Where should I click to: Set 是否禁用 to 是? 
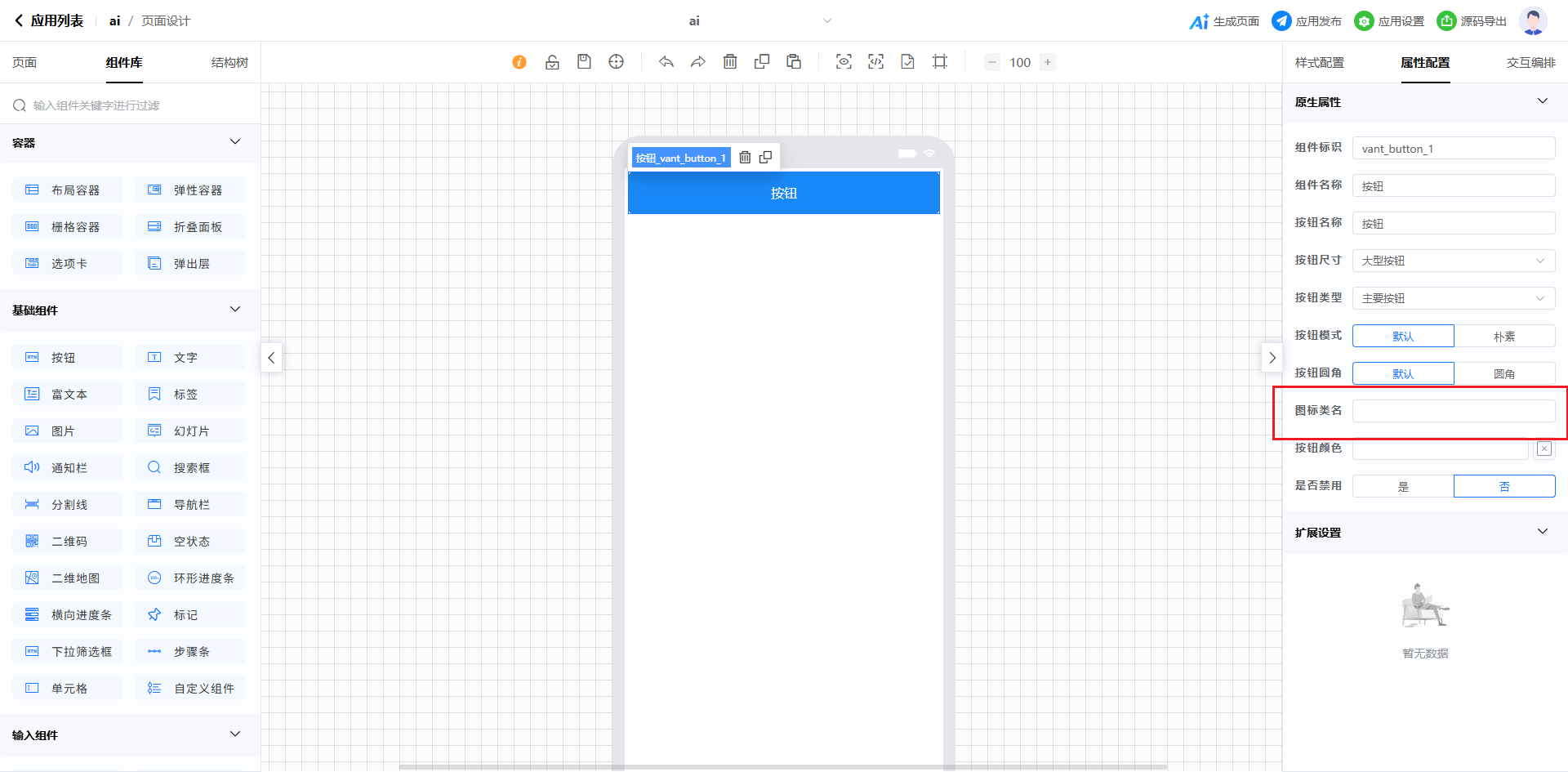click(1403, 487)
